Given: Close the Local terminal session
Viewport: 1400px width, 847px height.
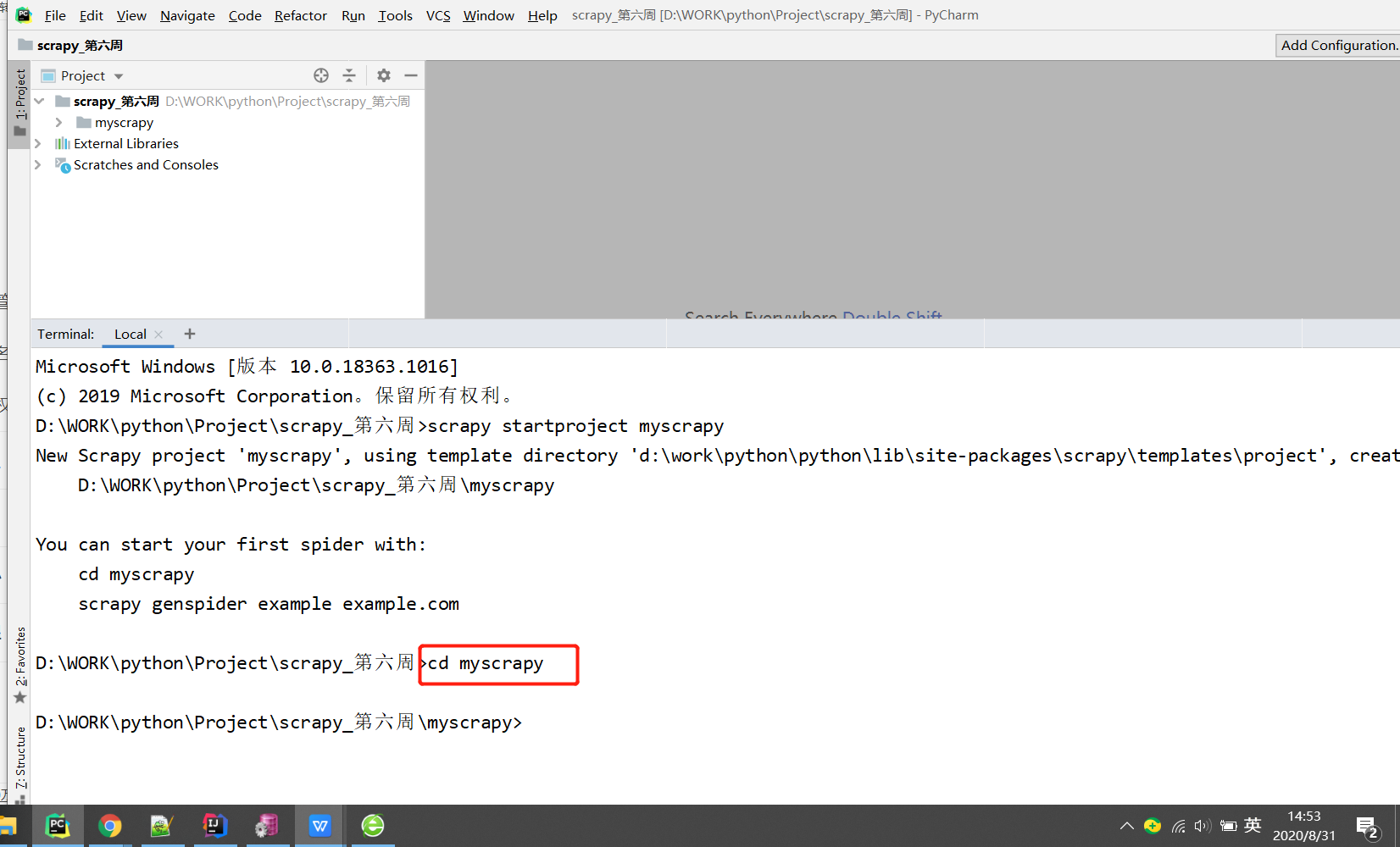Looking at the screenshot, I should click(x=159, y=334).
